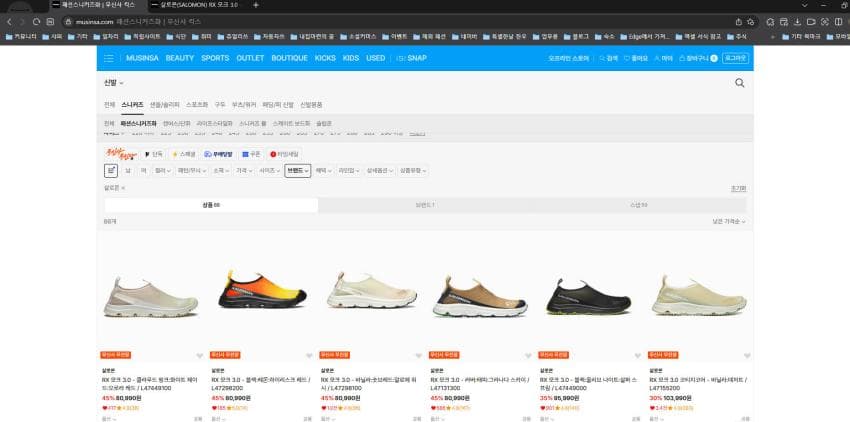Open the 소재 material filter dropdown
Image resolution: width=850 pixels, height=422 pixels.
(221, 170)
